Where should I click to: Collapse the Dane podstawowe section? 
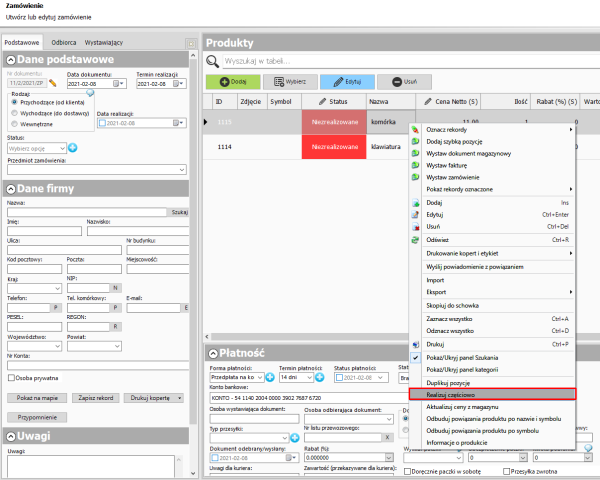pos(11,60)
